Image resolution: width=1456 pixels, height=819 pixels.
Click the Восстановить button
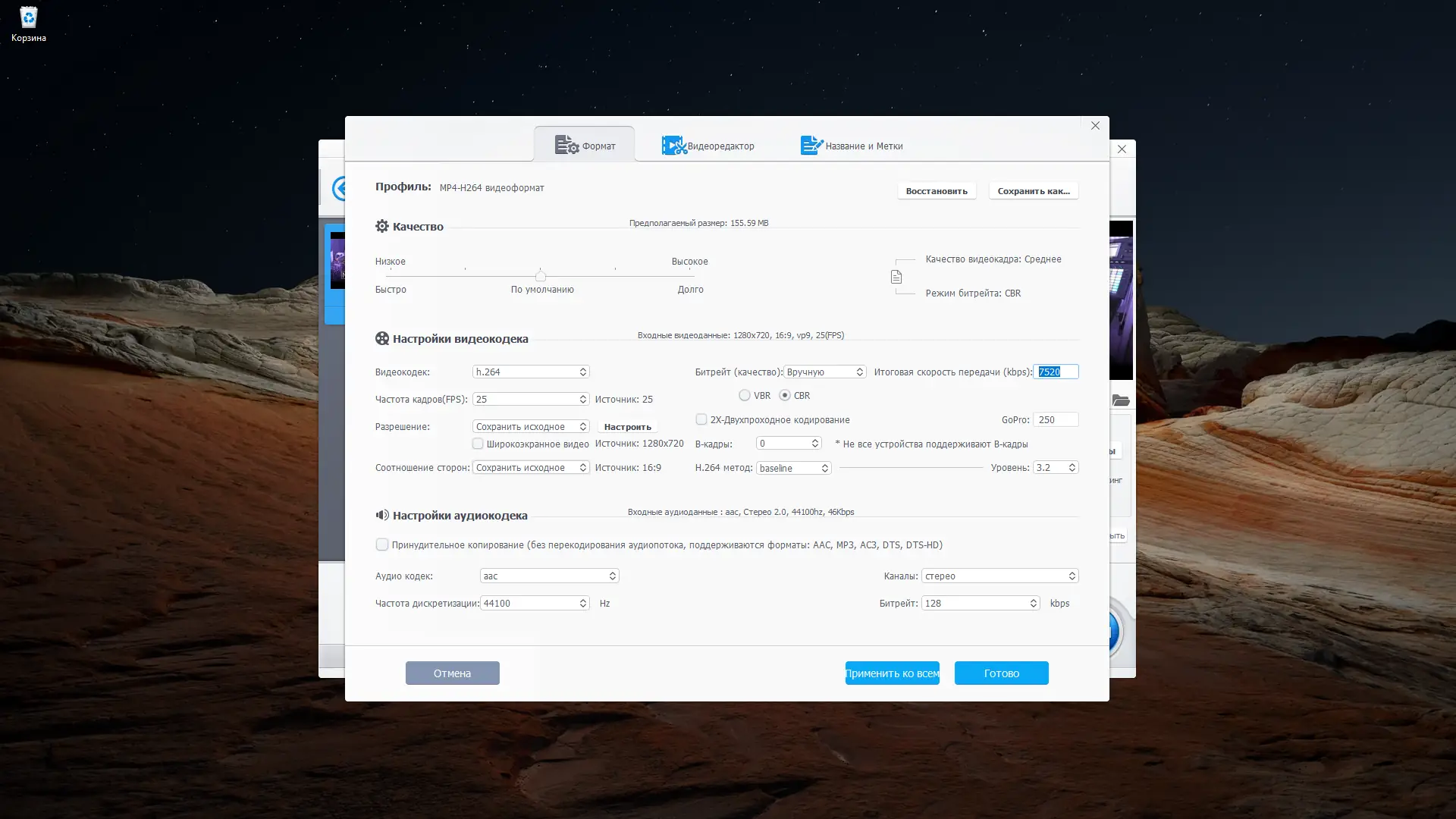point(937,191)
